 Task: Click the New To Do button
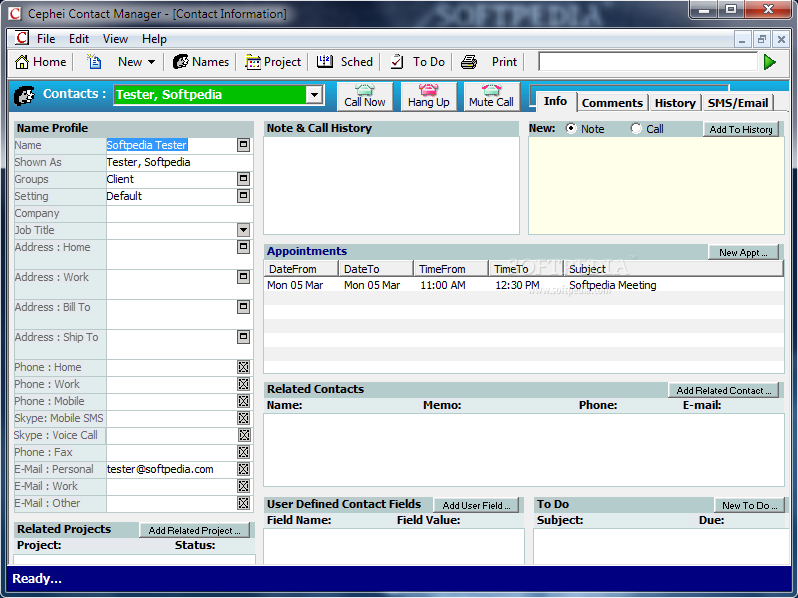coord(750,505)
